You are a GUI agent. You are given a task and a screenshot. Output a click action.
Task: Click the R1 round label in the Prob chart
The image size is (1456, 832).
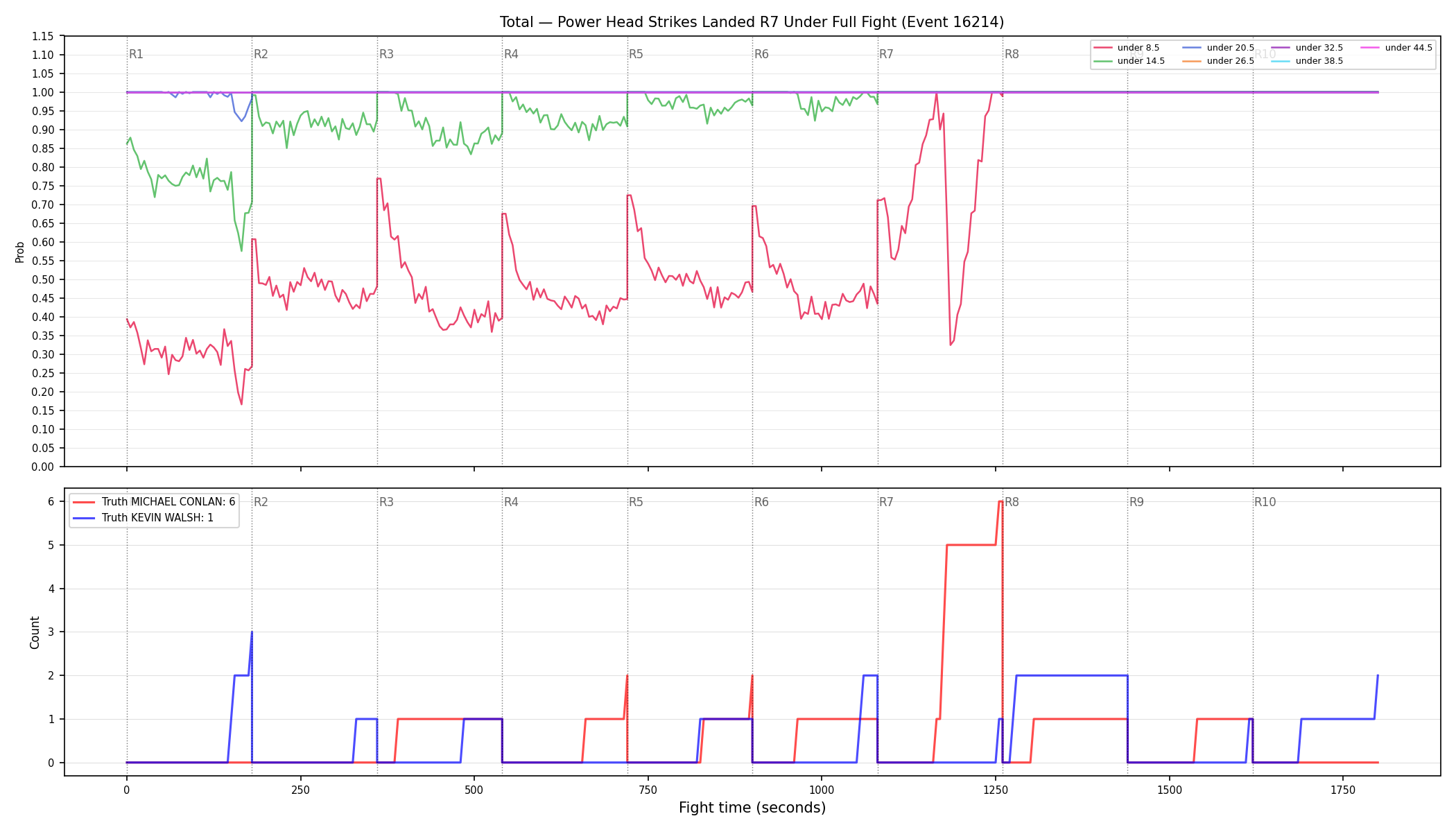[x=136, y=54]
